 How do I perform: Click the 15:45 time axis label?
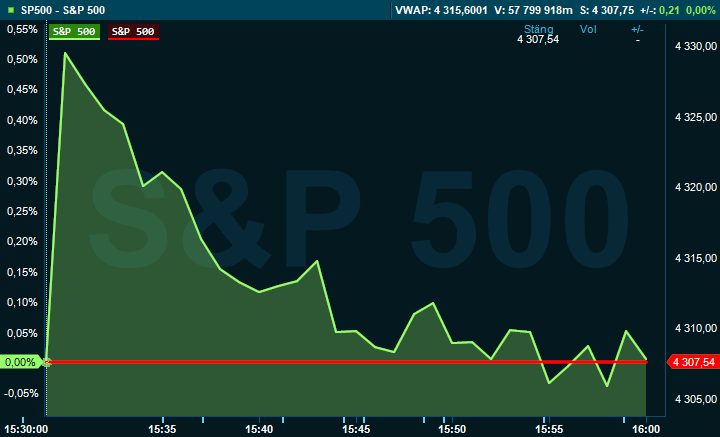click(356, 429)
